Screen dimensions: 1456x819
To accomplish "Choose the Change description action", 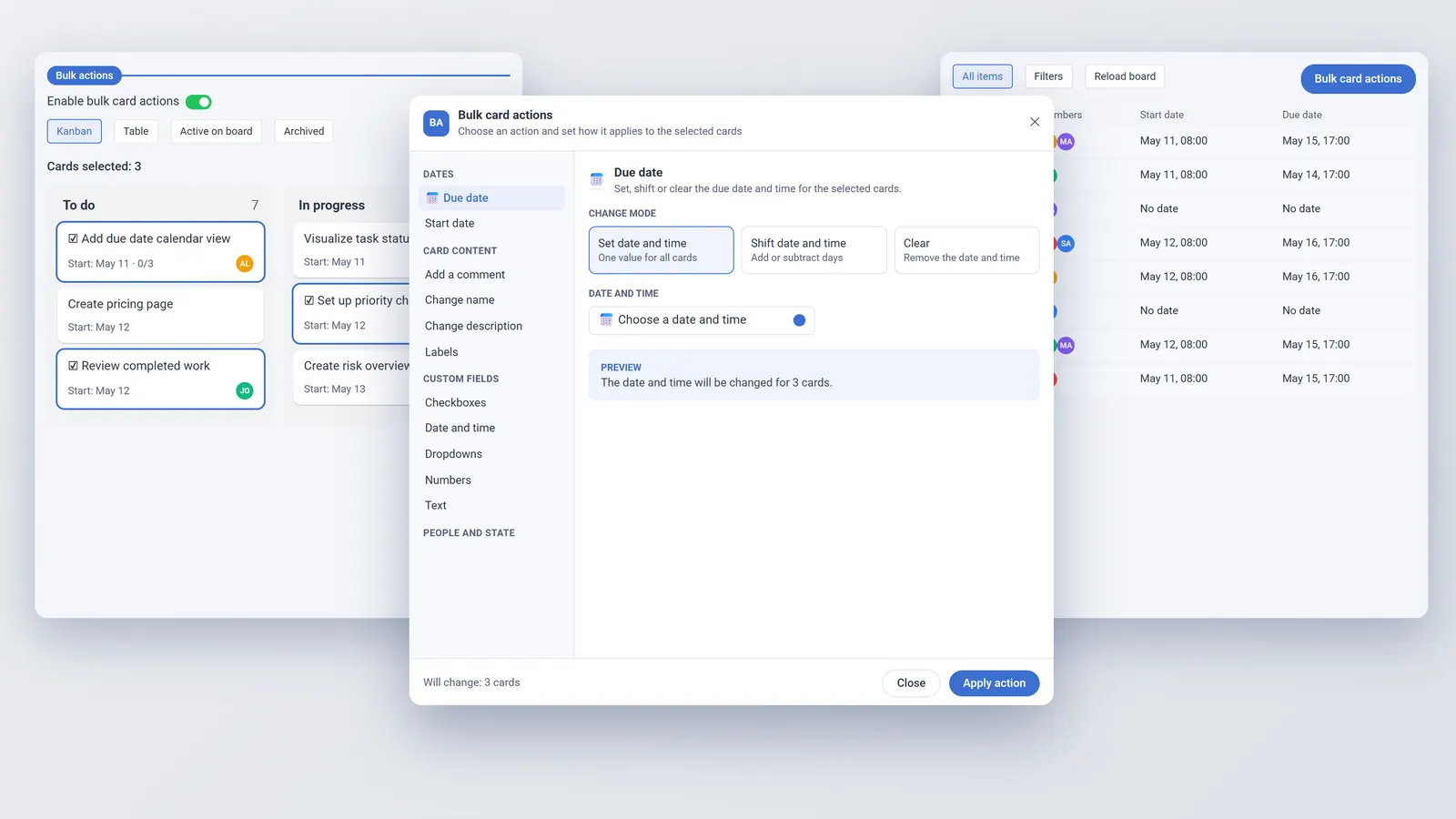I will [x=491, y=326].
